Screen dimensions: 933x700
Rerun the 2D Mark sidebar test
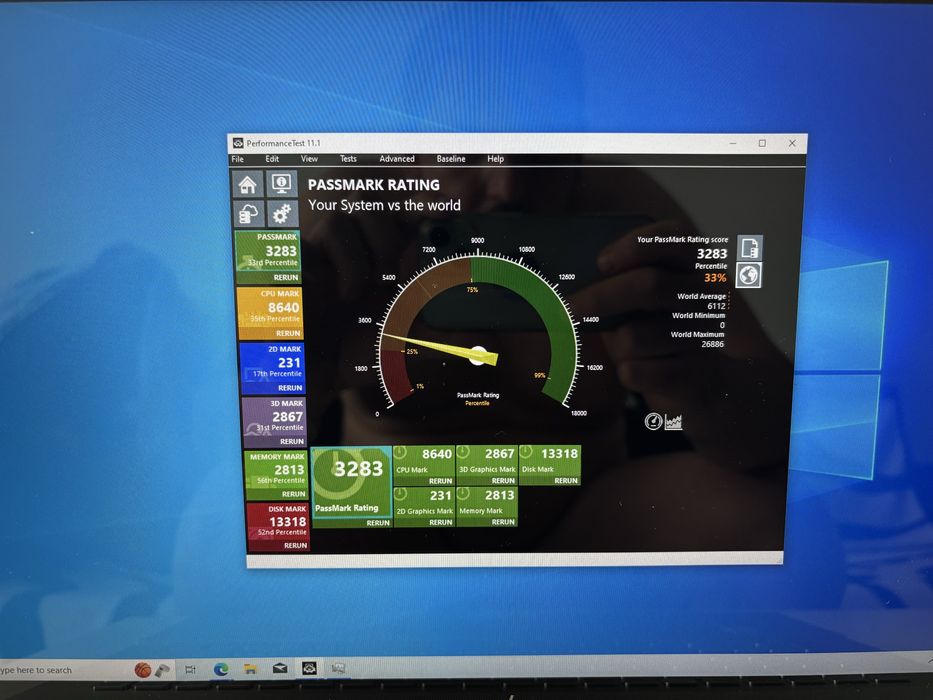point(290,388)
